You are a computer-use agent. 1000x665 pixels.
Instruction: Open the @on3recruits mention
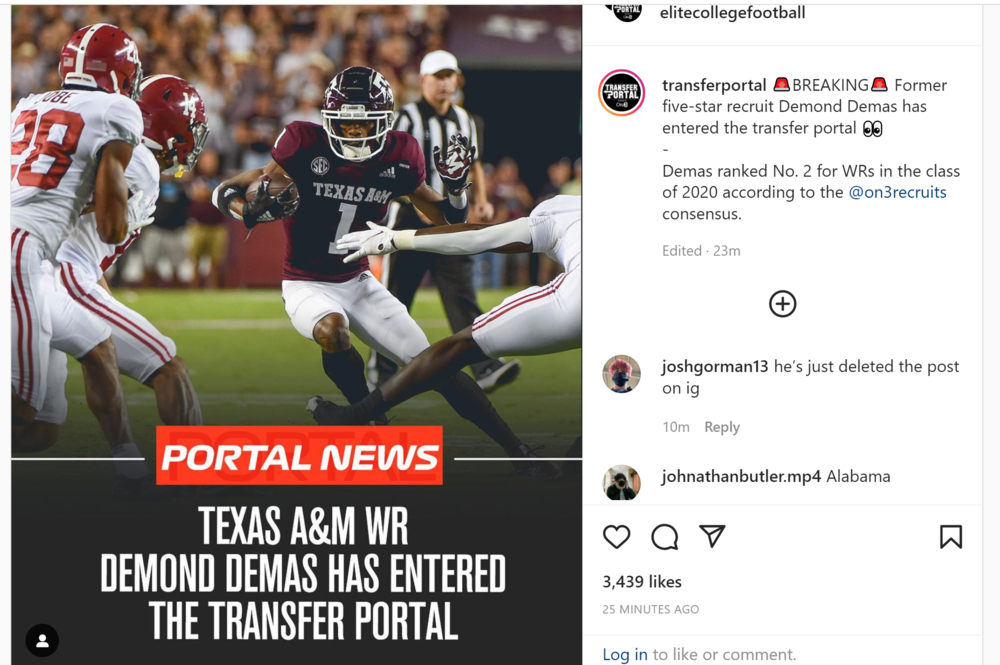point(897,192)
